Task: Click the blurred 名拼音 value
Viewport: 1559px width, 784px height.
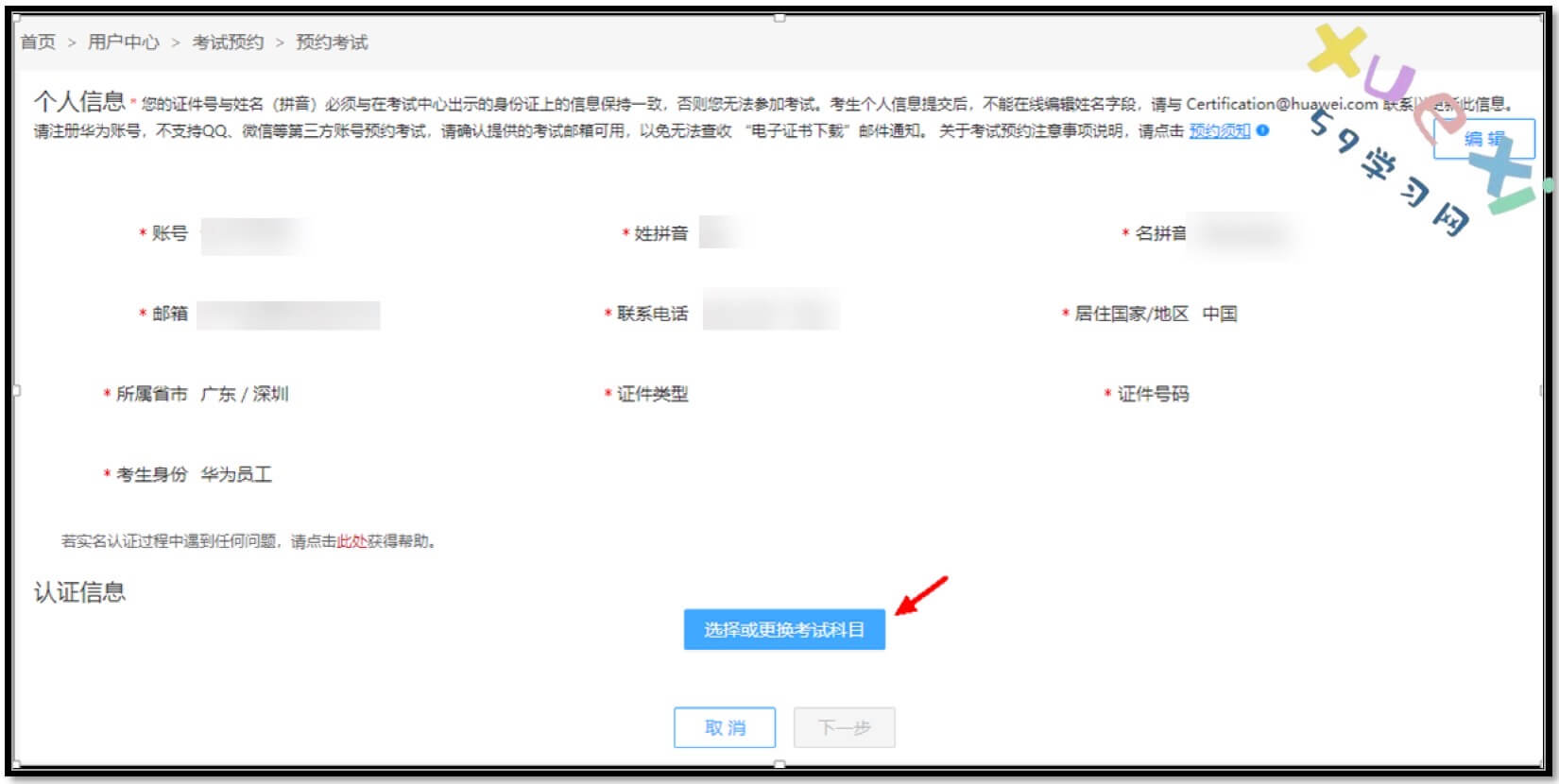Action: tap(1241, 233)
